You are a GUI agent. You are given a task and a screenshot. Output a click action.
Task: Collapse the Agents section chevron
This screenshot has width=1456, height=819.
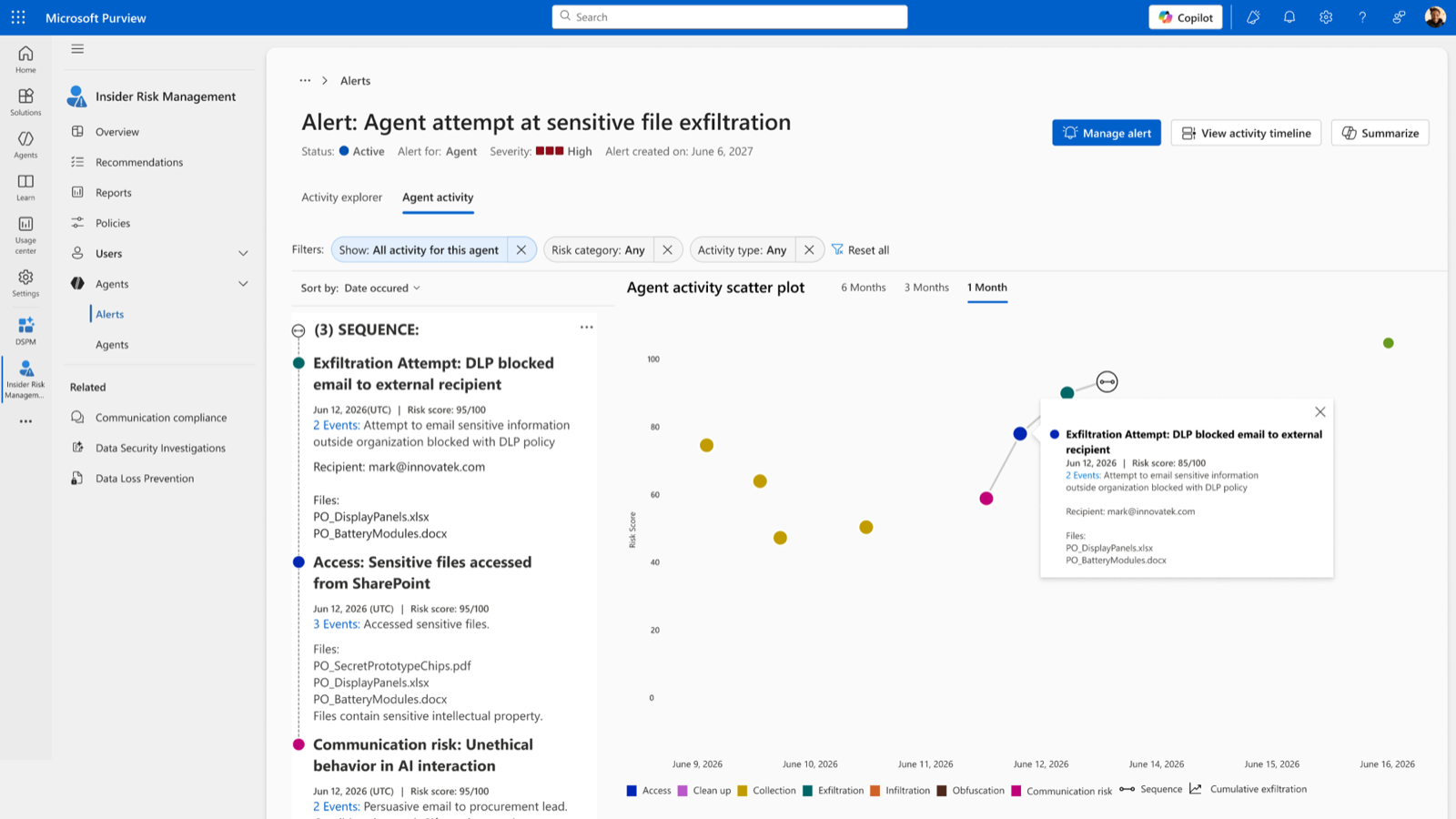click(243, 284)
